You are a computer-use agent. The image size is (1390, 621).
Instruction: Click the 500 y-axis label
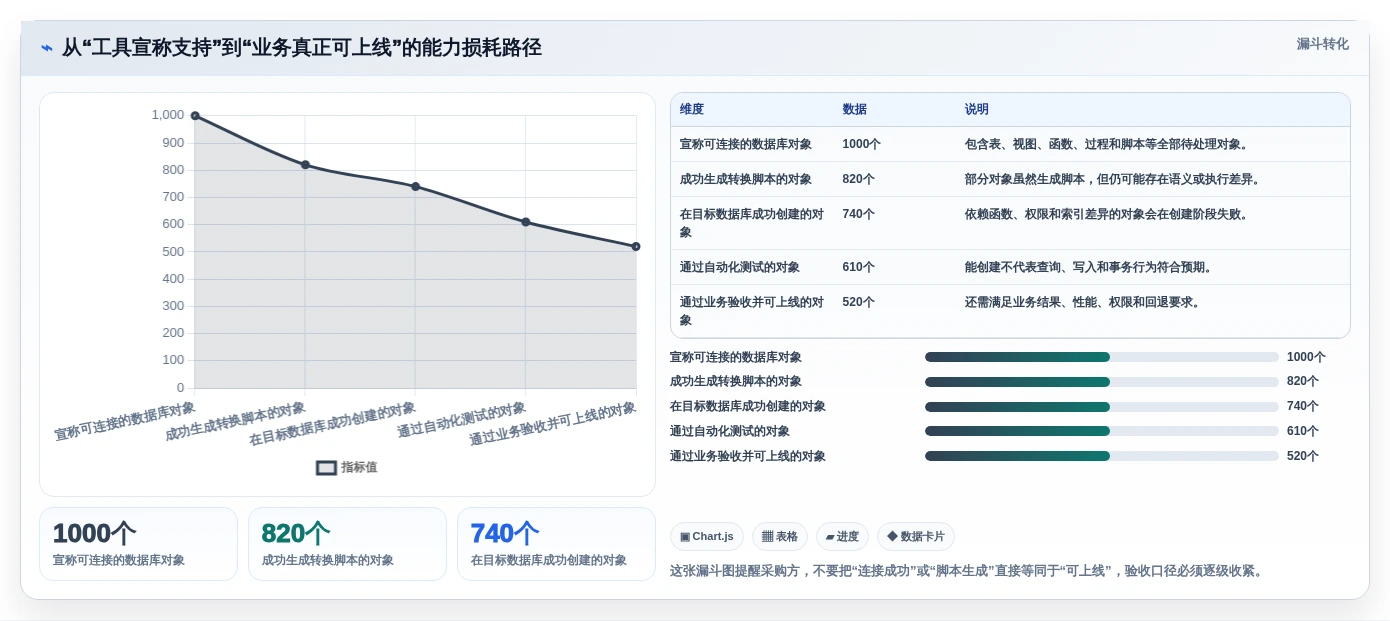point(173,251)
